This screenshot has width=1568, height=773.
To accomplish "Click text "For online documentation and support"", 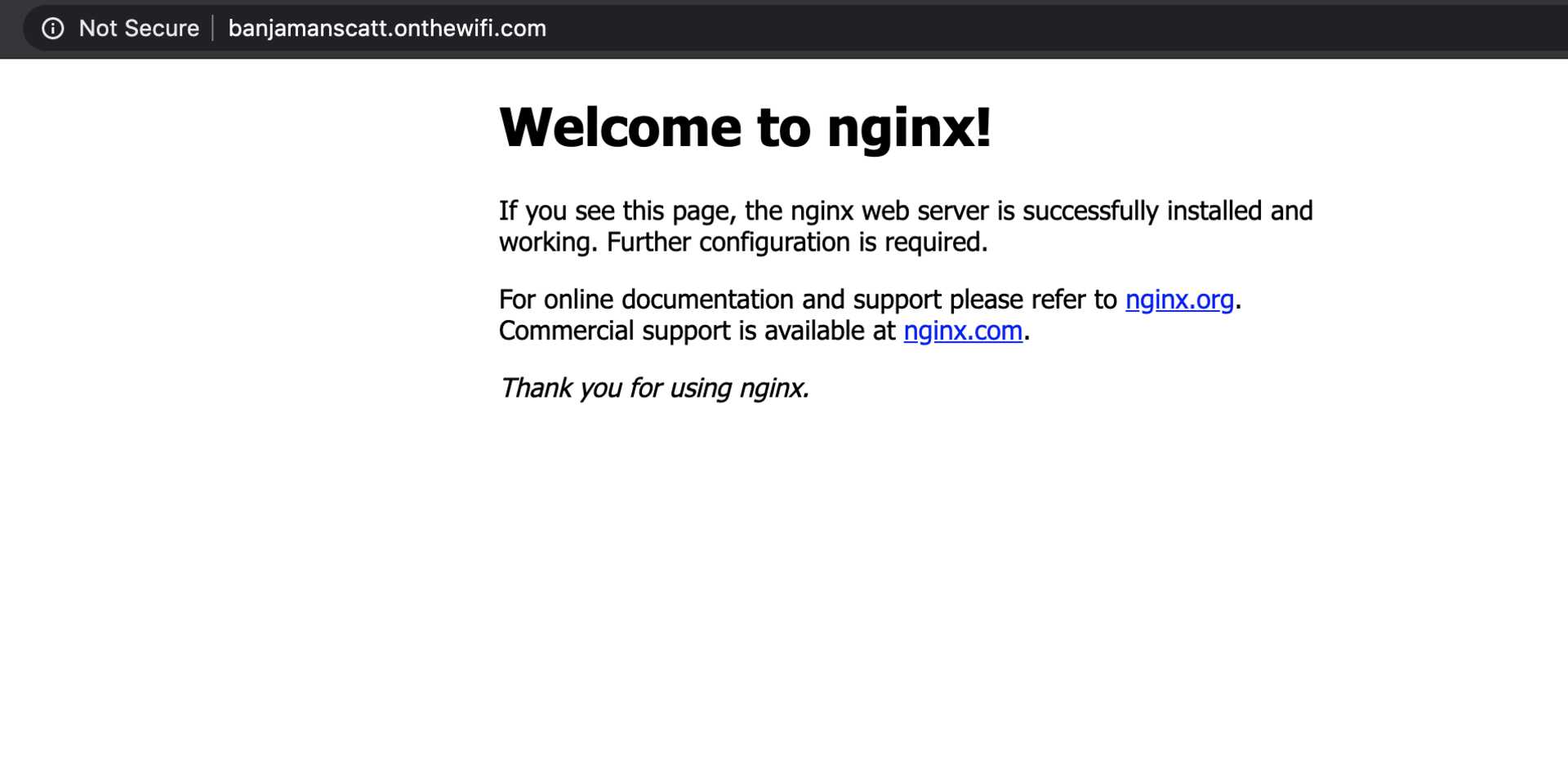I will 720,300.
